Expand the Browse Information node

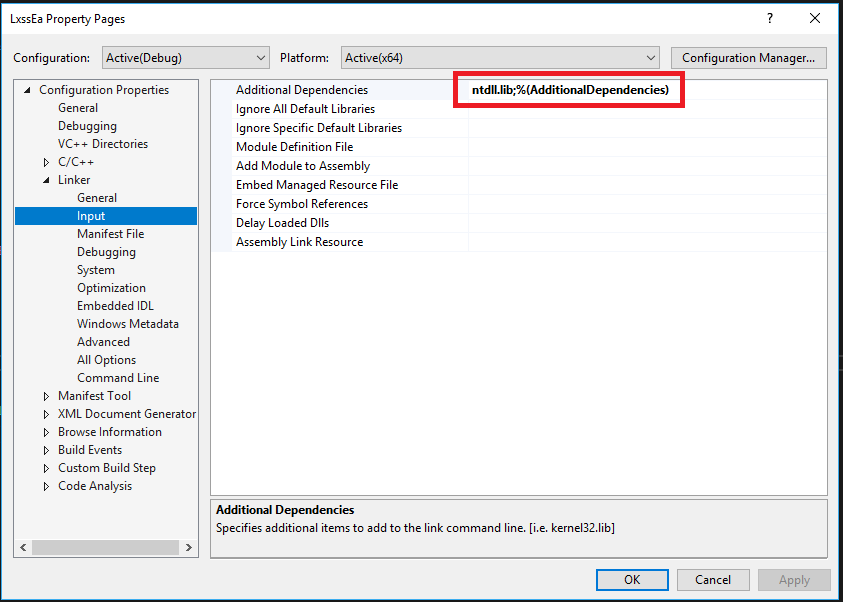click(x=45, y=431)
